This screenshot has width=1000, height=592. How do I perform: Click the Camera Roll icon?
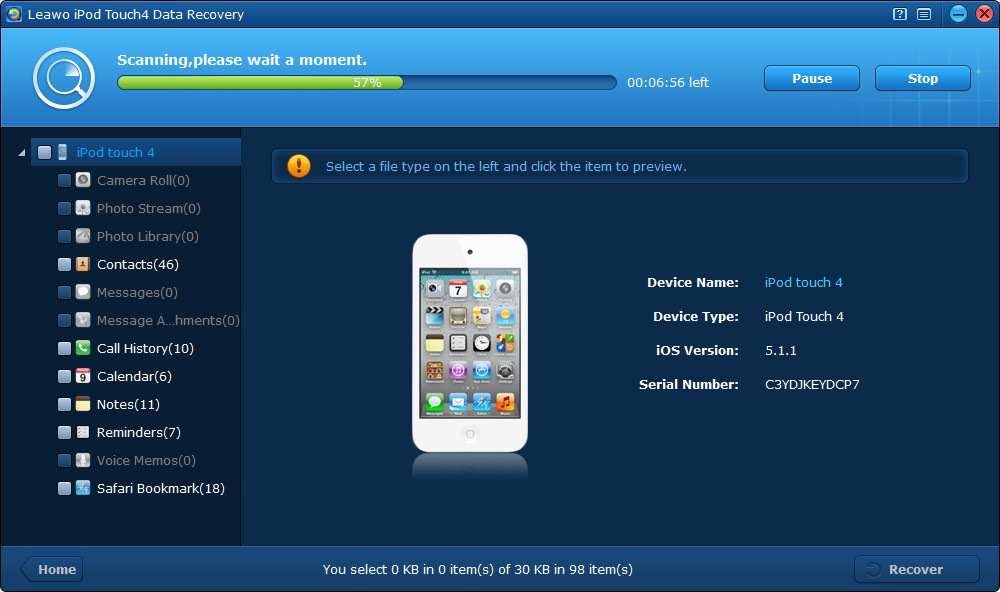83,180
